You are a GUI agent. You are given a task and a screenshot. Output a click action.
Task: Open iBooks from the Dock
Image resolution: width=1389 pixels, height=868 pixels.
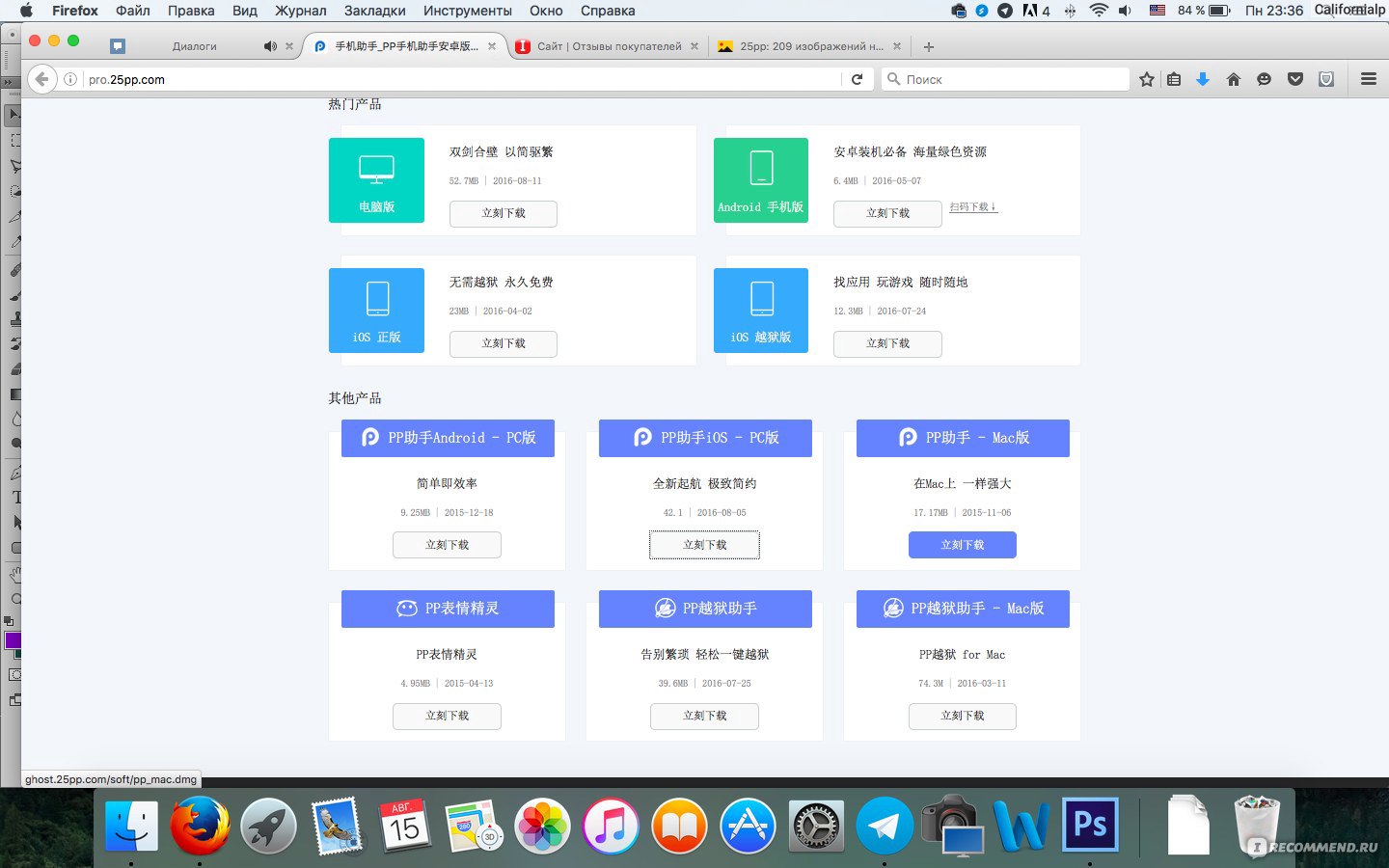[x=679, y=827]
